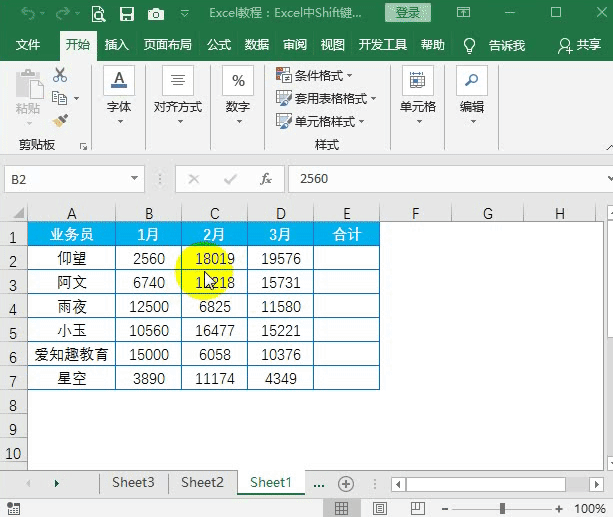Click the Save floppy disk icon
The height and width of the screenshot is (517, 613).
click(x=127, y=14)
